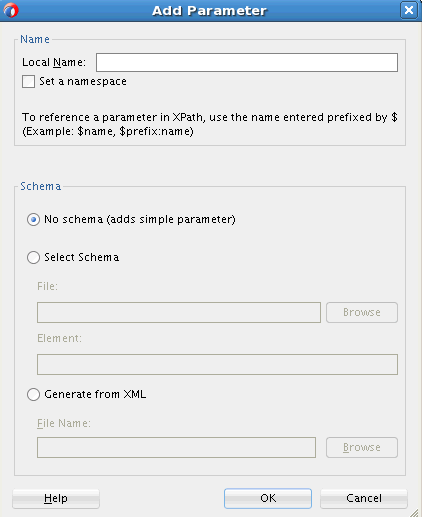Click Browse next to the schema File field
This screenshot has height=517, width=422.
[362, 312]
